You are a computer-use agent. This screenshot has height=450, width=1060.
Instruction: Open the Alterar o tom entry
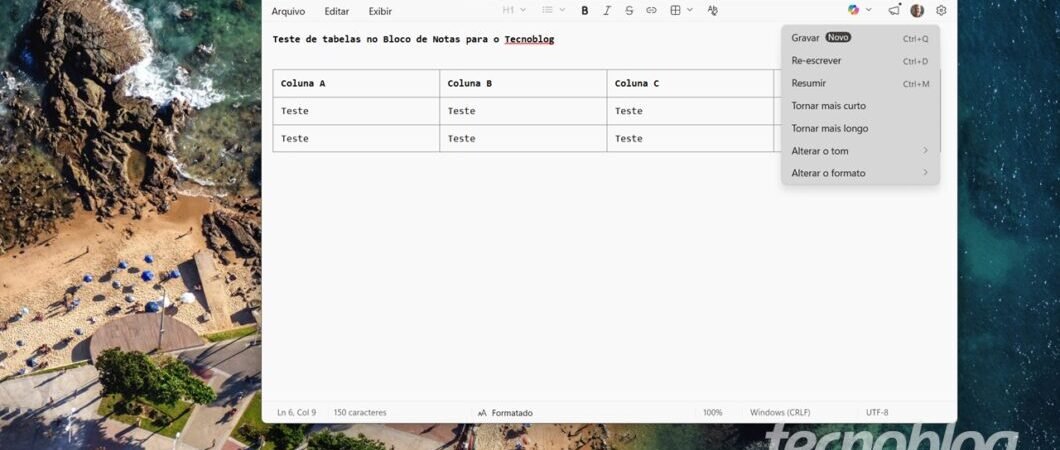point(860,151)
